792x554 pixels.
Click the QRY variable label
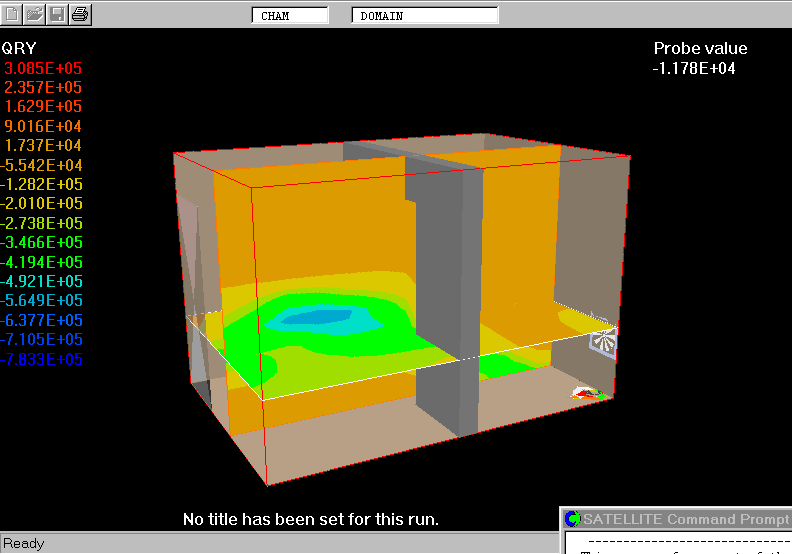point(20,48)
